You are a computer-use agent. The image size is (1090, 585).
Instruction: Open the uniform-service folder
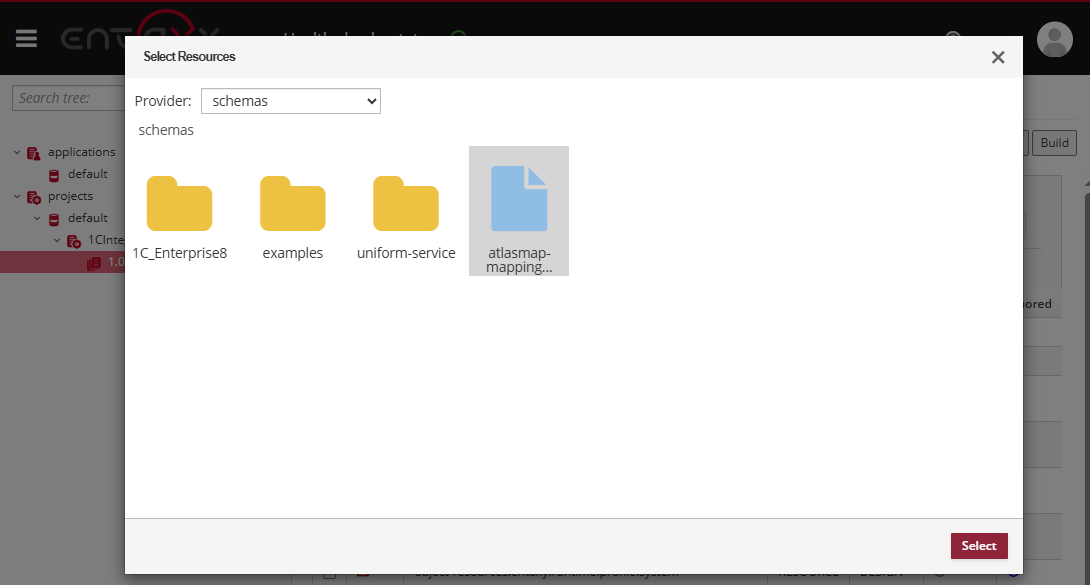tap(405, 205)
